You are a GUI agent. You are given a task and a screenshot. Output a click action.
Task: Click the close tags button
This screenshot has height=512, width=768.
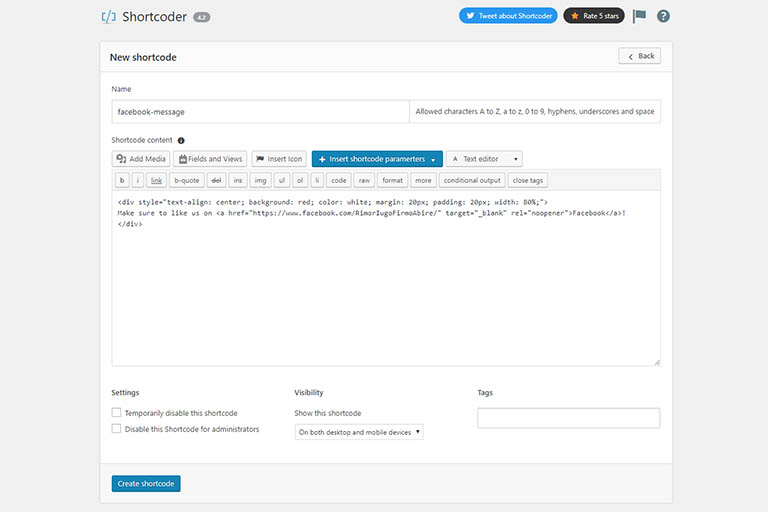pos(528,180)
